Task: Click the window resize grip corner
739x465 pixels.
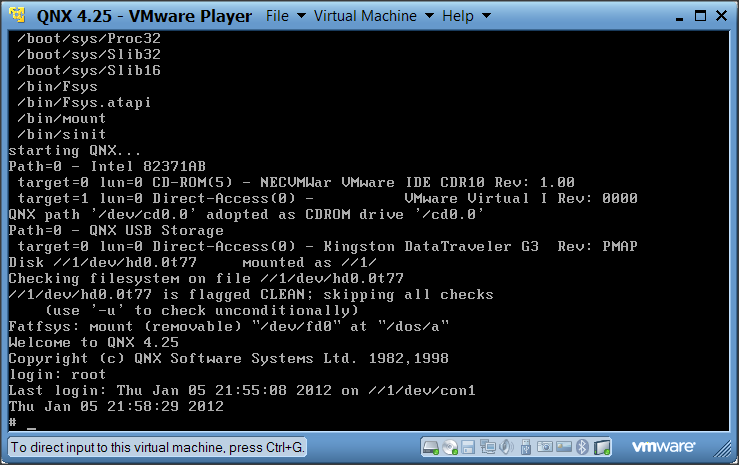Action: click(728, 453)
